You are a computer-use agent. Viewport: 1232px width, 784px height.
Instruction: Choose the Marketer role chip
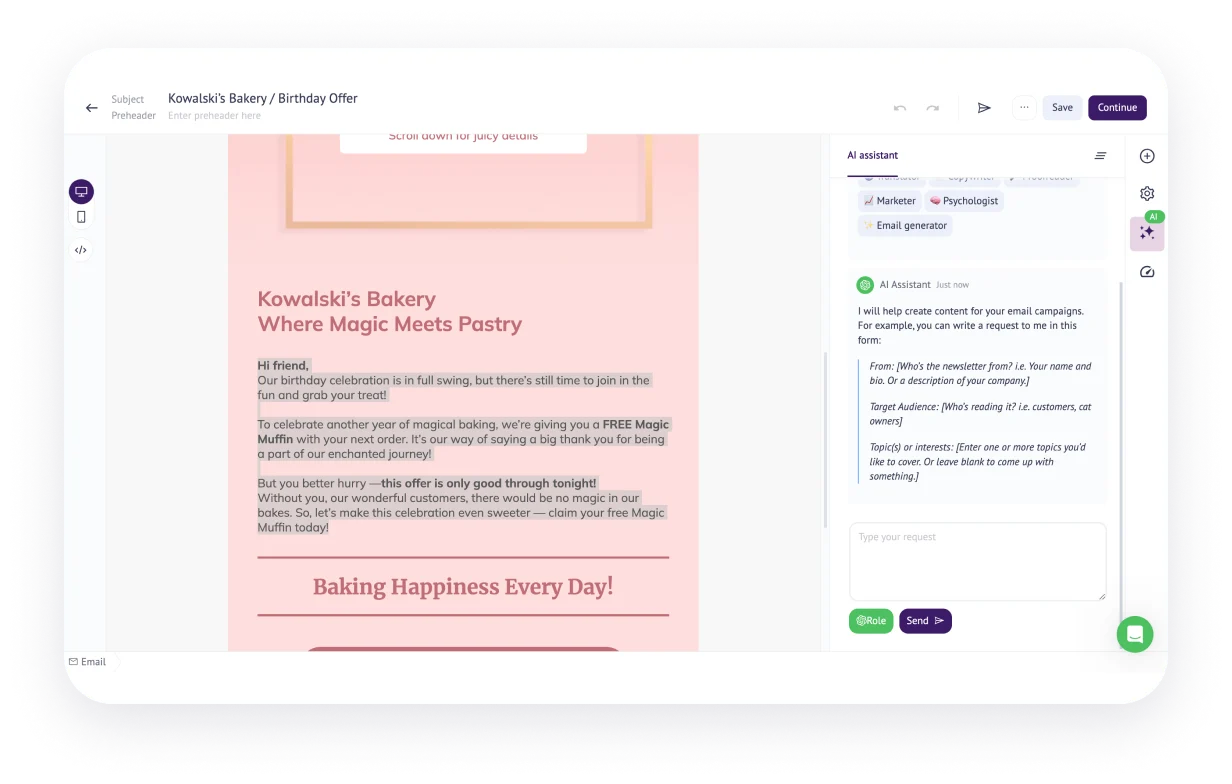click(889, 201)
